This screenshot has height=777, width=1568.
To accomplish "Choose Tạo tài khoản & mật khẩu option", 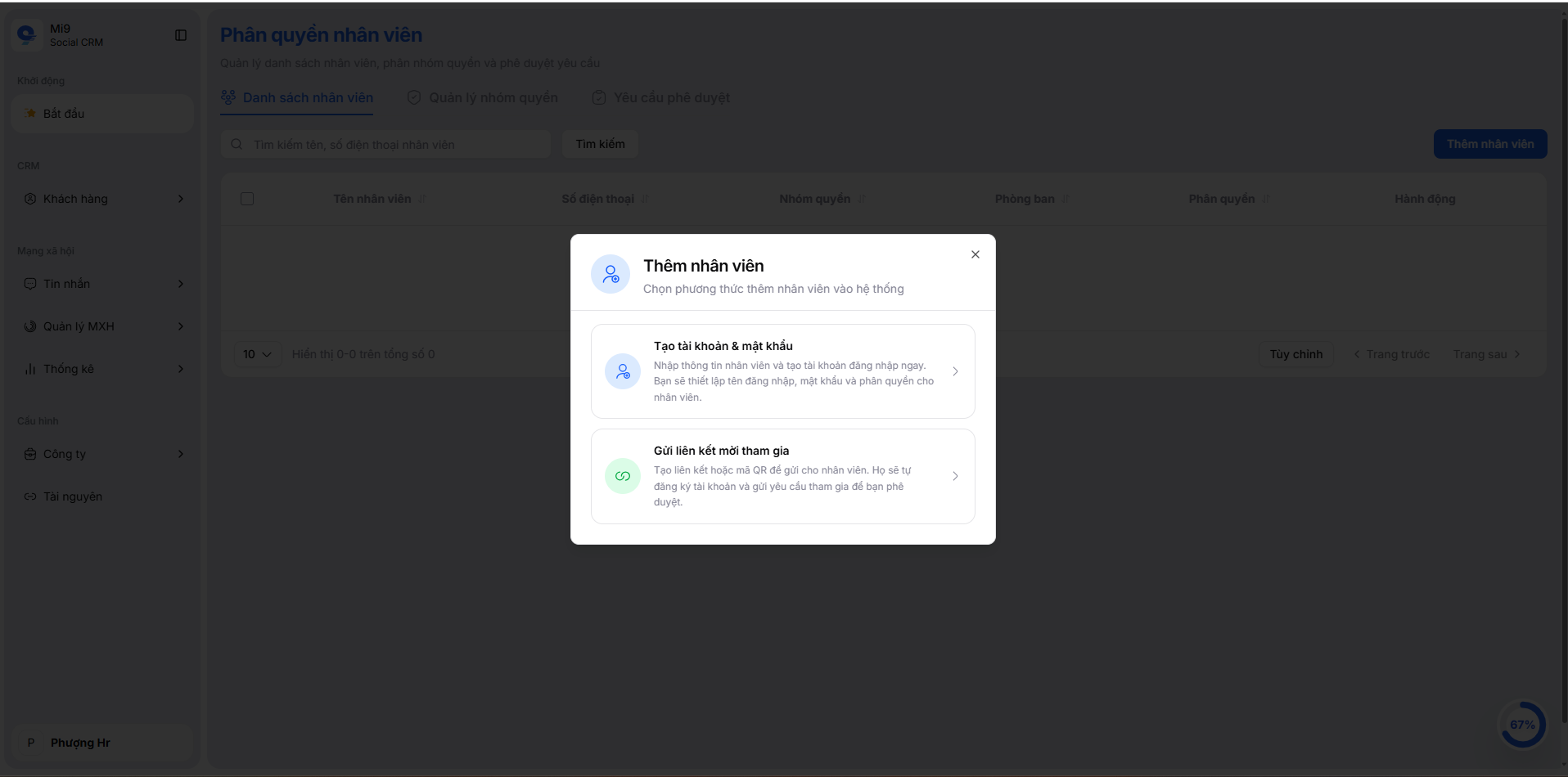I will point(782,371).
